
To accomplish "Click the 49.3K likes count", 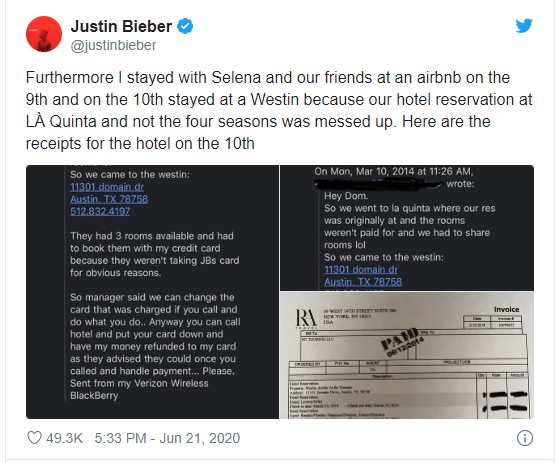I will pyautogui.click(x=65, y=438).
